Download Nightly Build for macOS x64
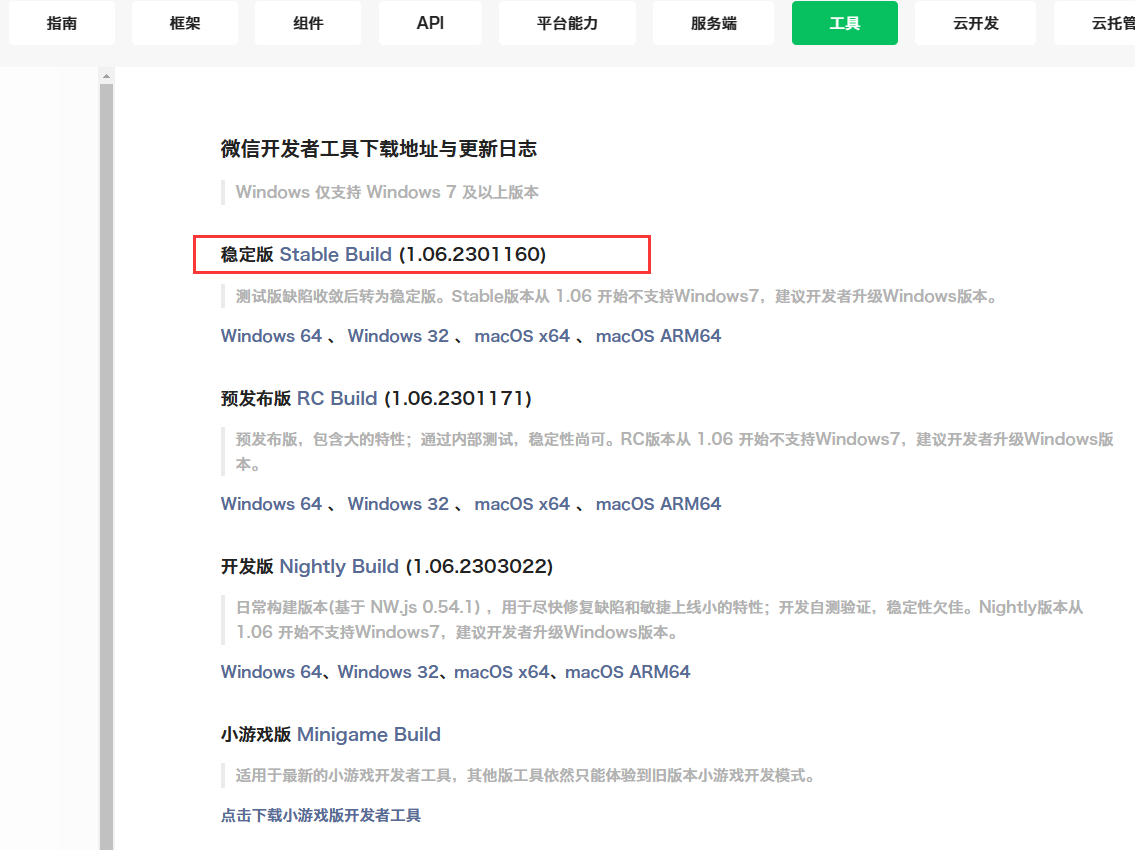Screen dimensions: 1135x850 [502, 672]
